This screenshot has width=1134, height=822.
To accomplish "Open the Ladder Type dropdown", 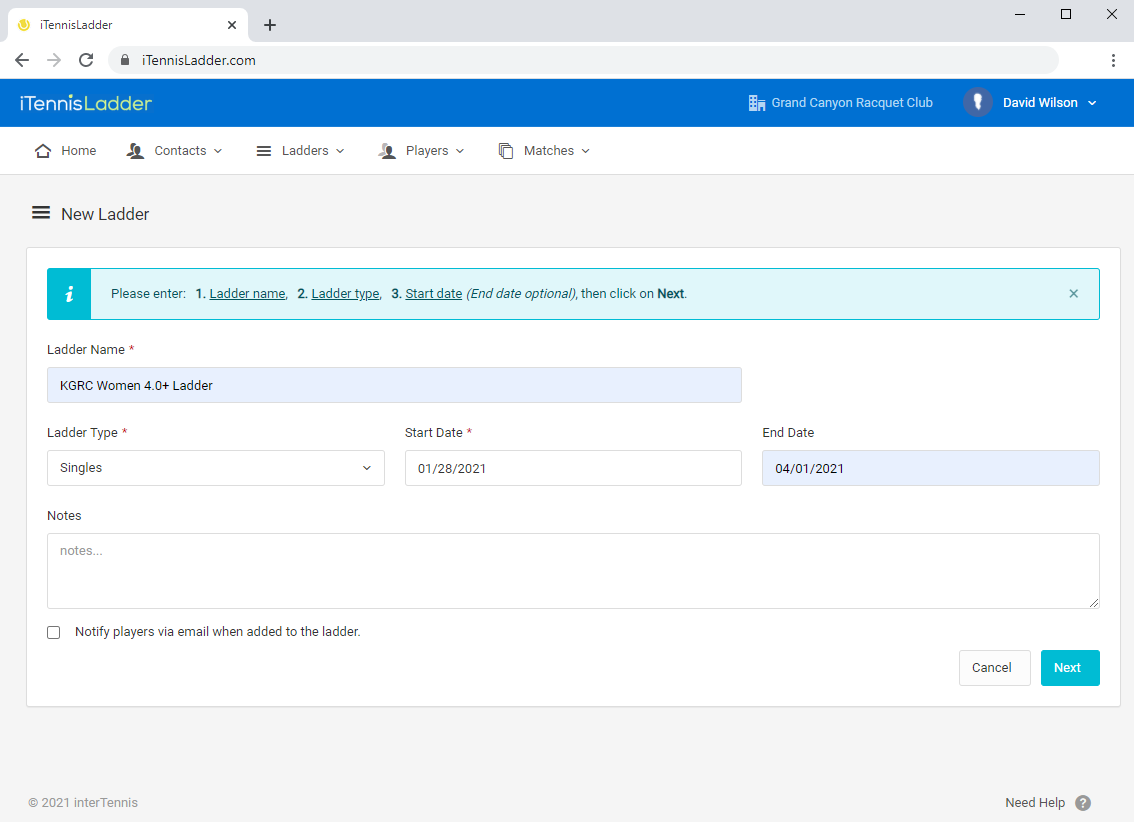I will point(215,468).
